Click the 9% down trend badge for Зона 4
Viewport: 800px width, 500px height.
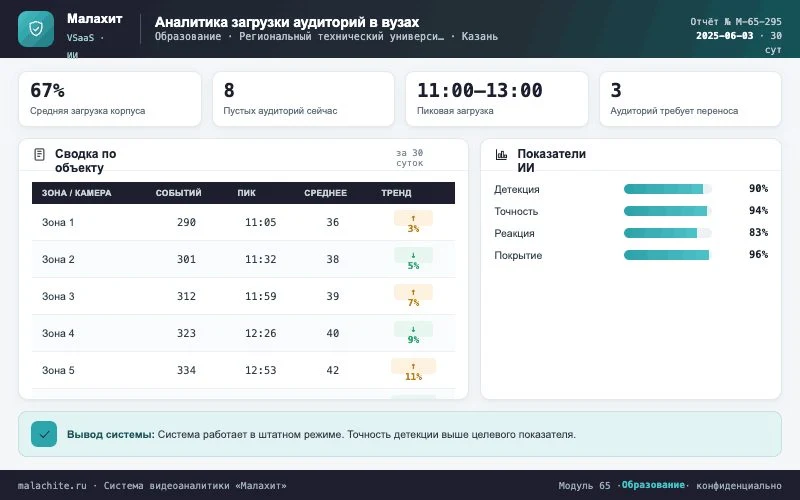(413, 333)
